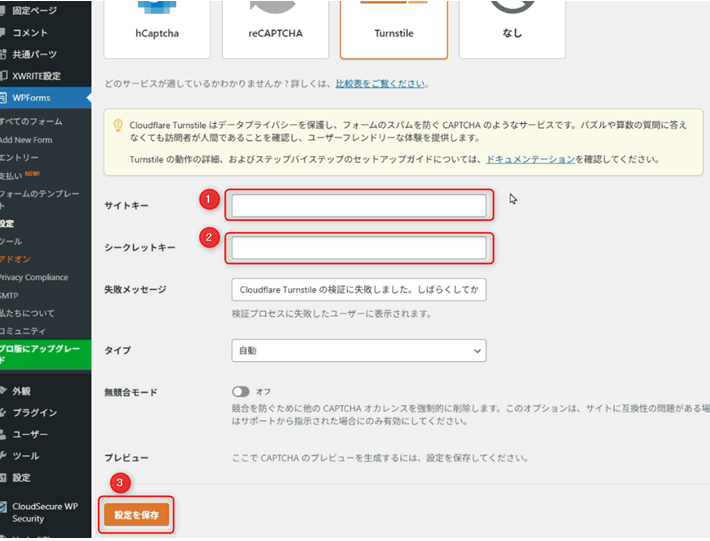Click into the 失敗メッセージ text field
The image size is (710, 541).
click(x=359, y=290)
